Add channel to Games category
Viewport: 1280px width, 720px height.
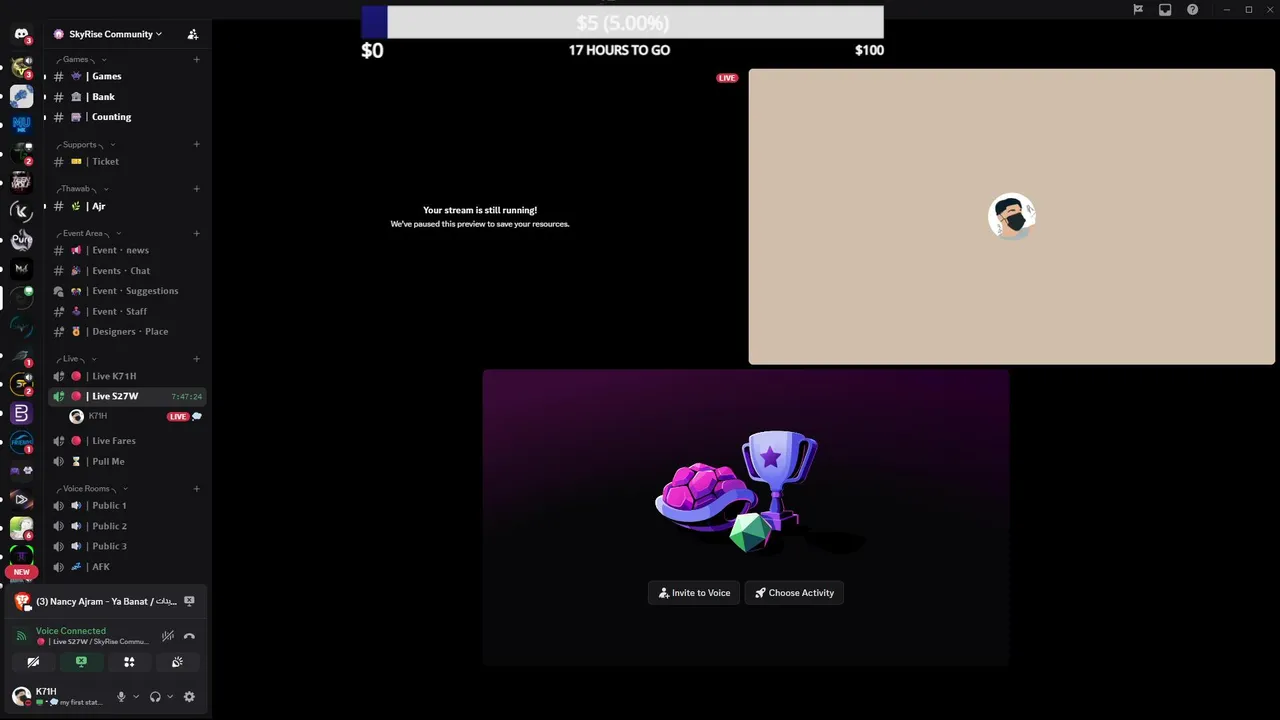tap(196, 59)
